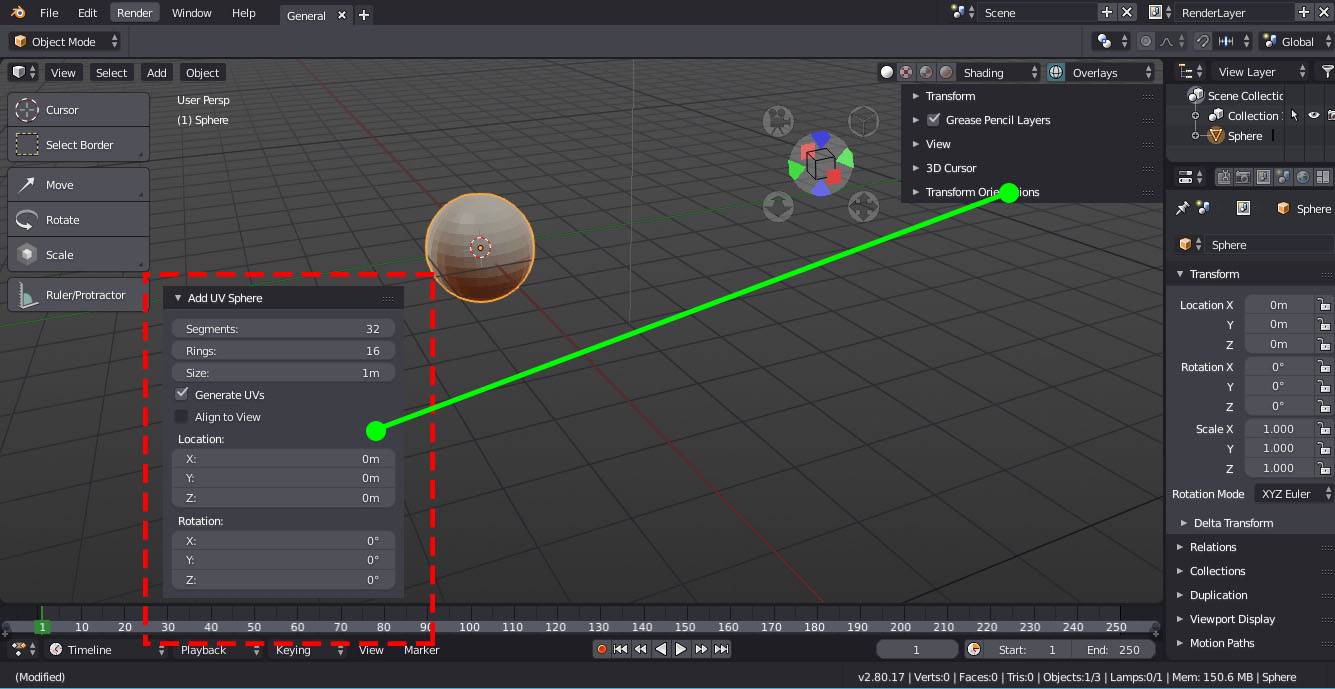Click the orbit view gizmo
Viewport: 1335px width, 689px height.
778,207
